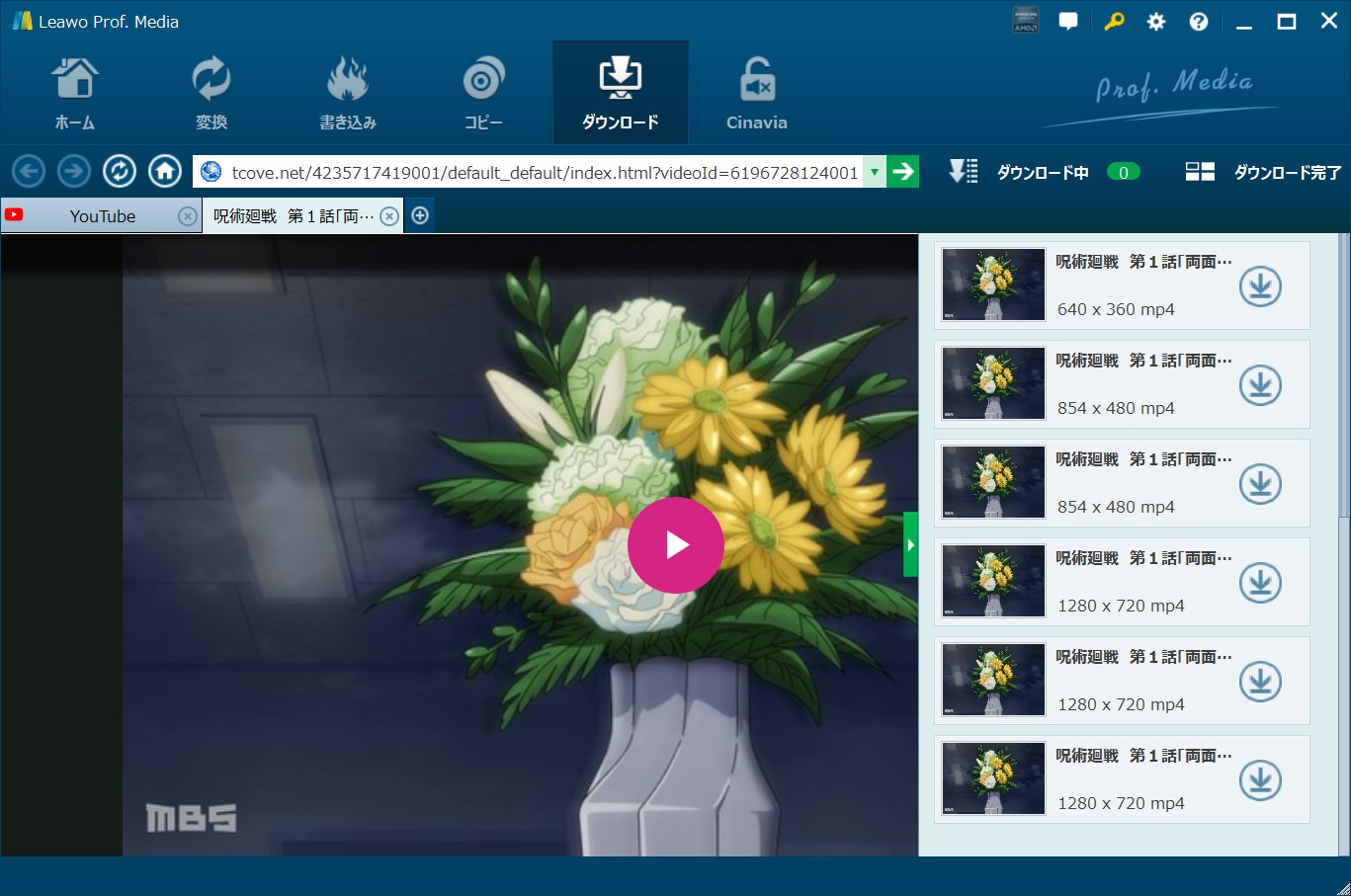The height and width of the screenshot is (896, 1351).
Task: Open the 書き込み burn module
Action: pyautogui.click(x=348, y=94)
